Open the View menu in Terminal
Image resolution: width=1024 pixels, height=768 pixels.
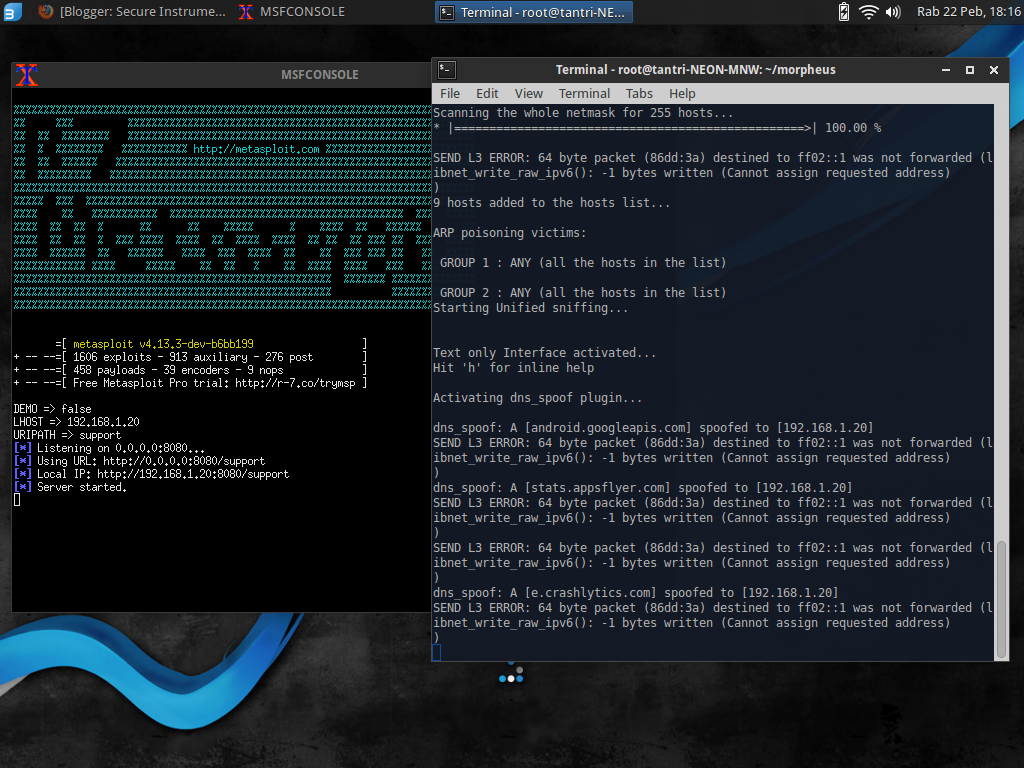click(528, 93)
